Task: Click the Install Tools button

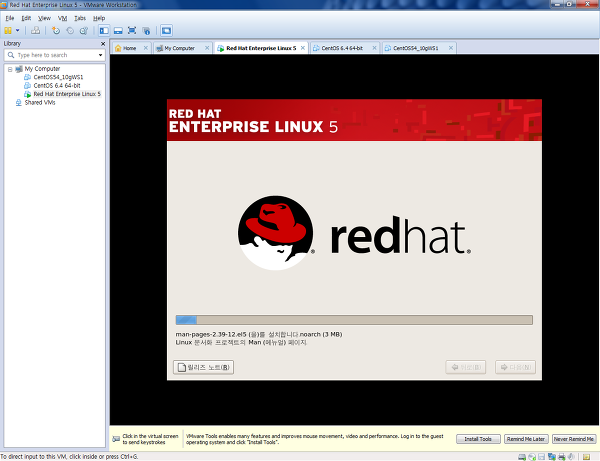Action: [x=478, y=439]
